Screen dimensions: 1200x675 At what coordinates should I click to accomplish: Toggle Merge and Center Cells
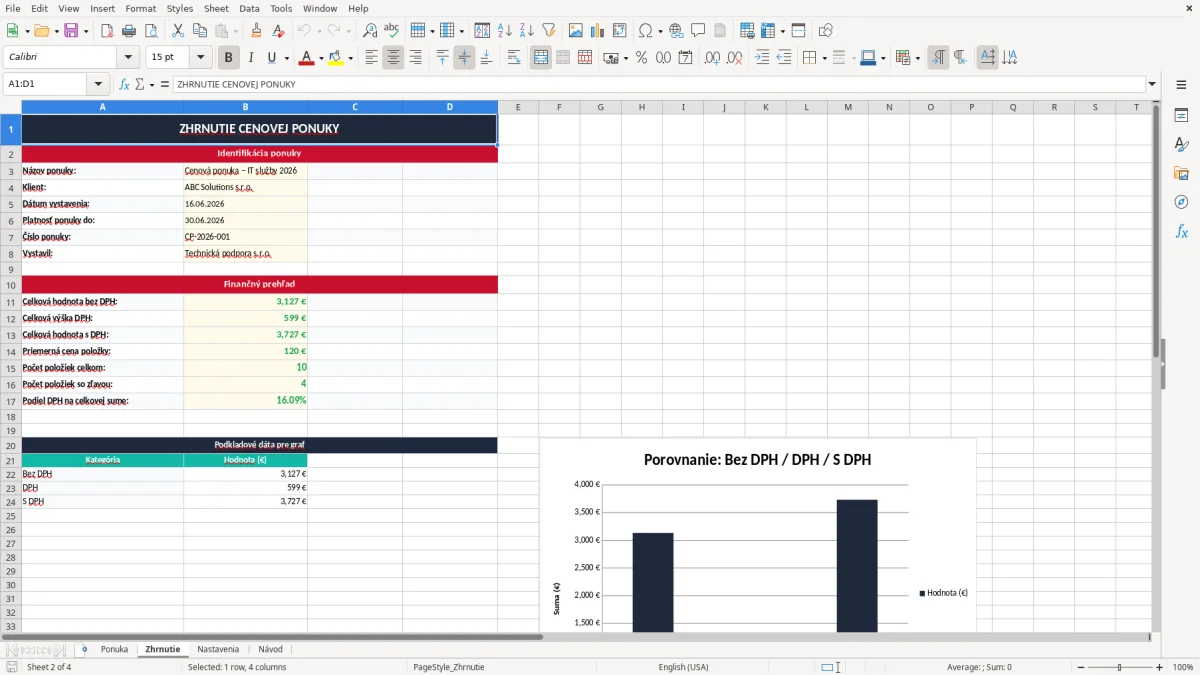tap(541, 58)
